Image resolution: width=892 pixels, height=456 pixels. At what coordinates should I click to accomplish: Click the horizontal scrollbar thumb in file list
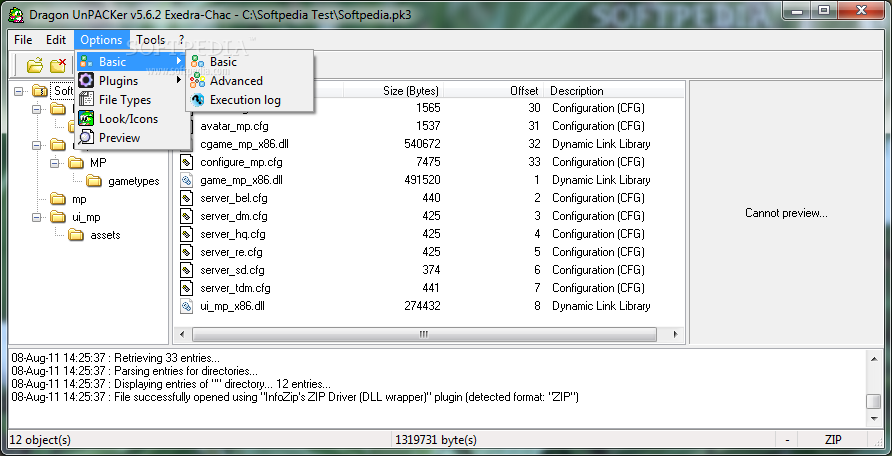click(x=424, y=334)
